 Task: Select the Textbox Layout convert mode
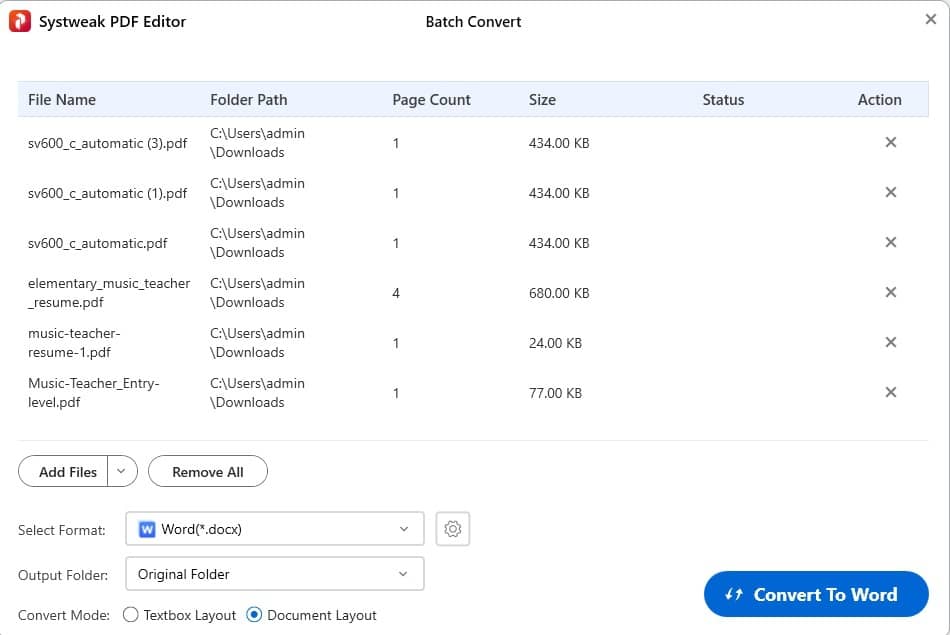(x=129, y=615)
